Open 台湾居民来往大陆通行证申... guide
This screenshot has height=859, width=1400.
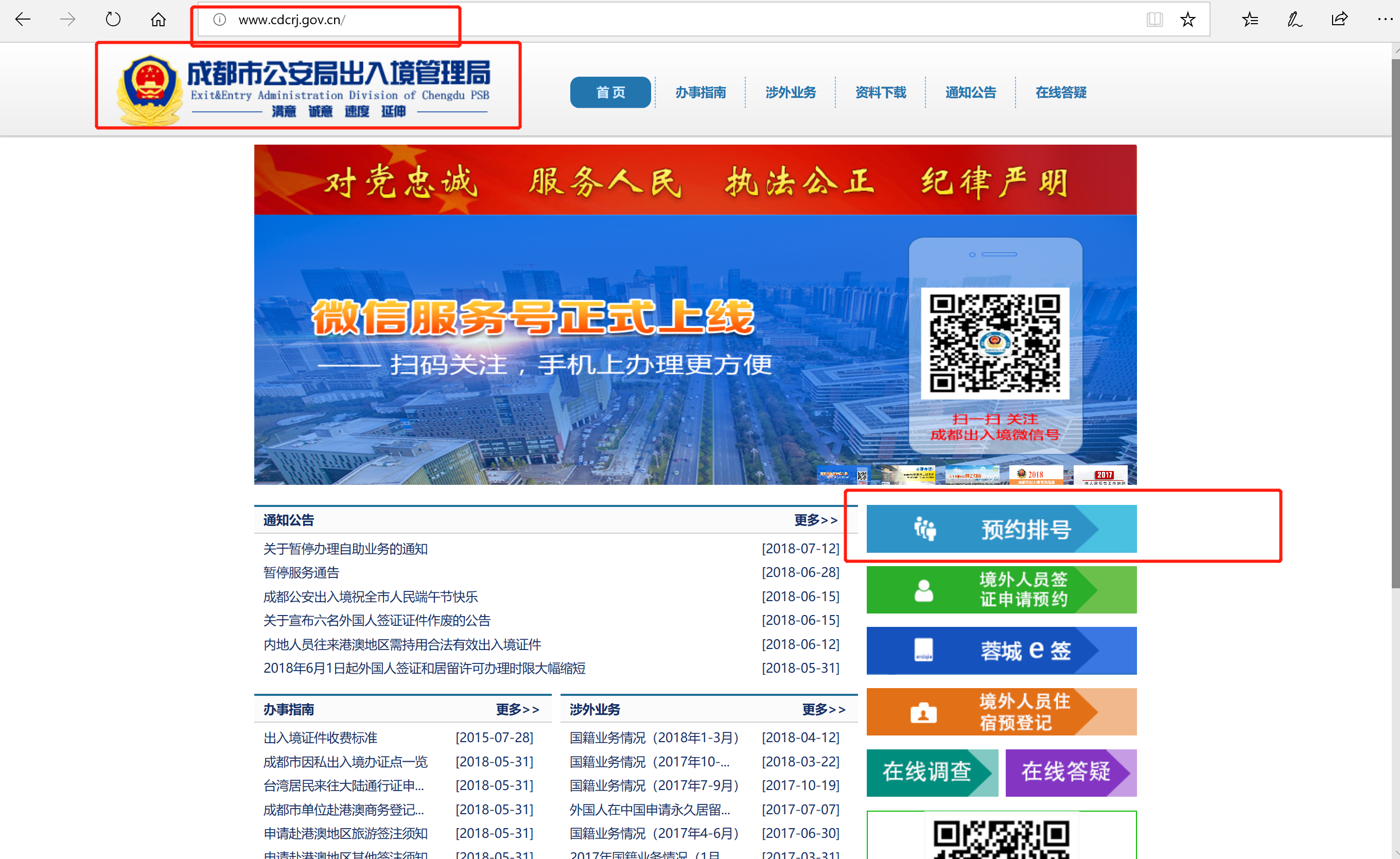(x=344, y=786)
